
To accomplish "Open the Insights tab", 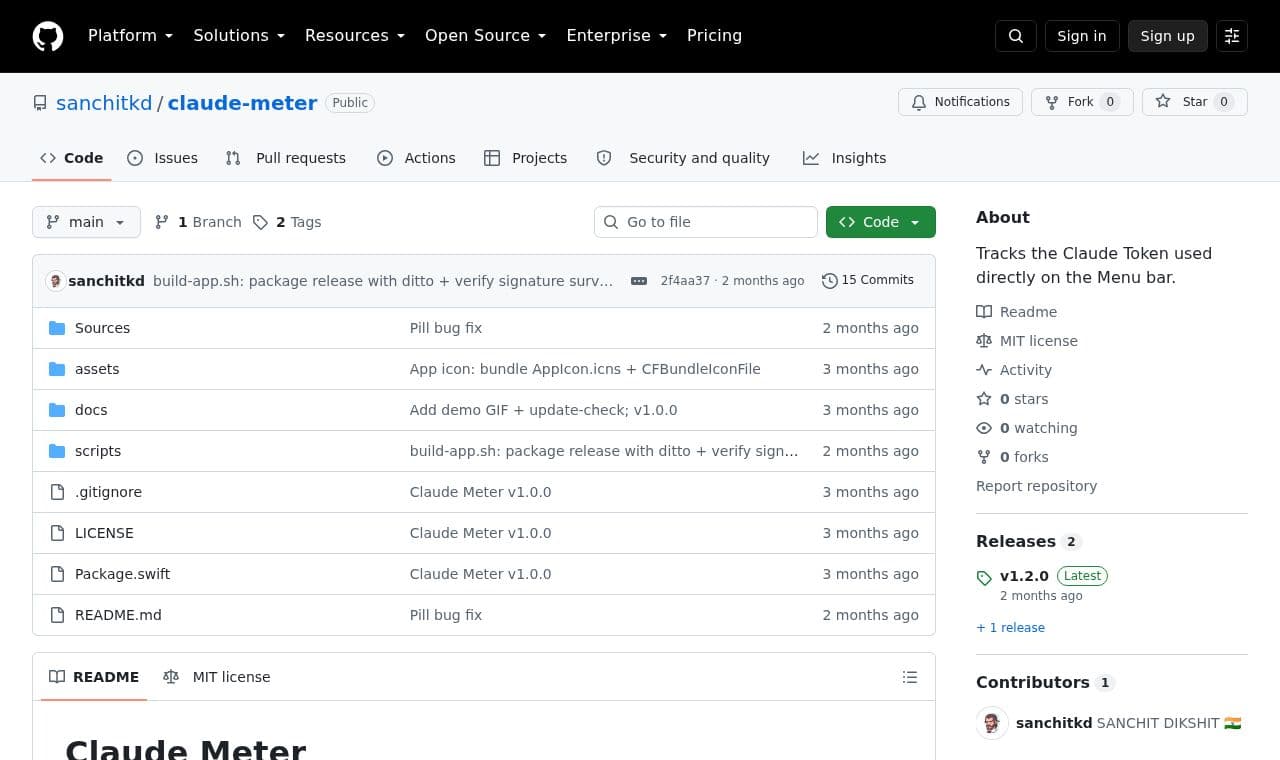I will pos(845,158).
